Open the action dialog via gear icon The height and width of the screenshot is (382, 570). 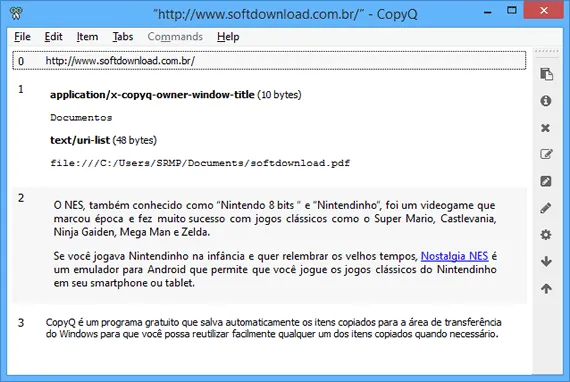pyautogui.click(x=546, y=235)
